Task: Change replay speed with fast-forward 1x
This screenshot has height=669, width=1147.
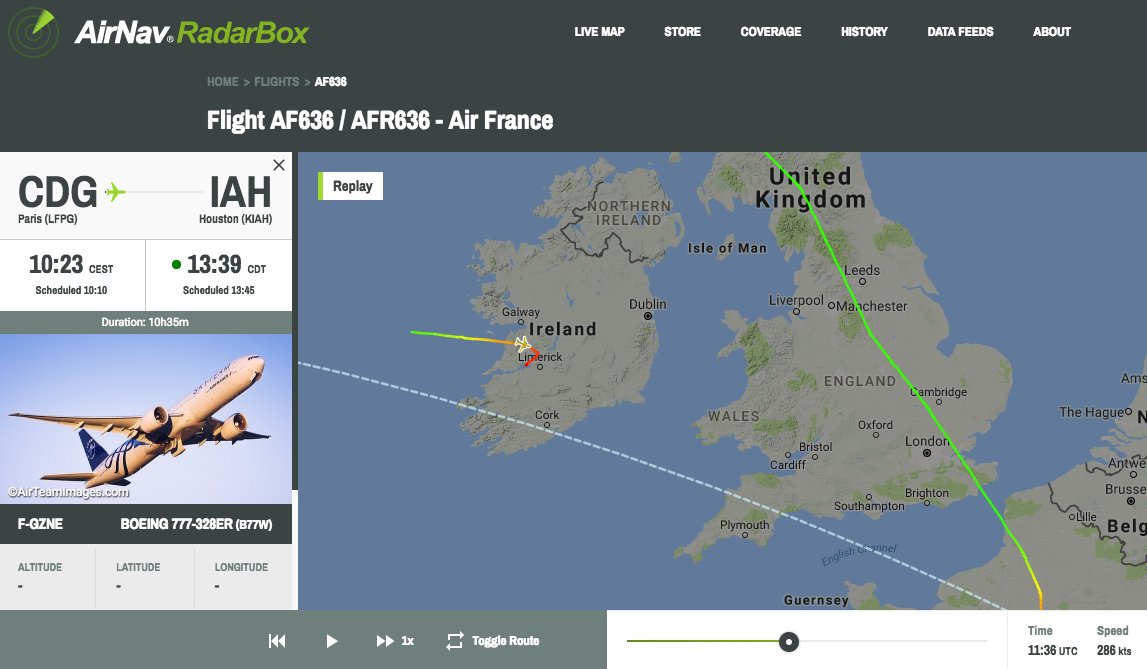Action: click(x=395, y=641)
